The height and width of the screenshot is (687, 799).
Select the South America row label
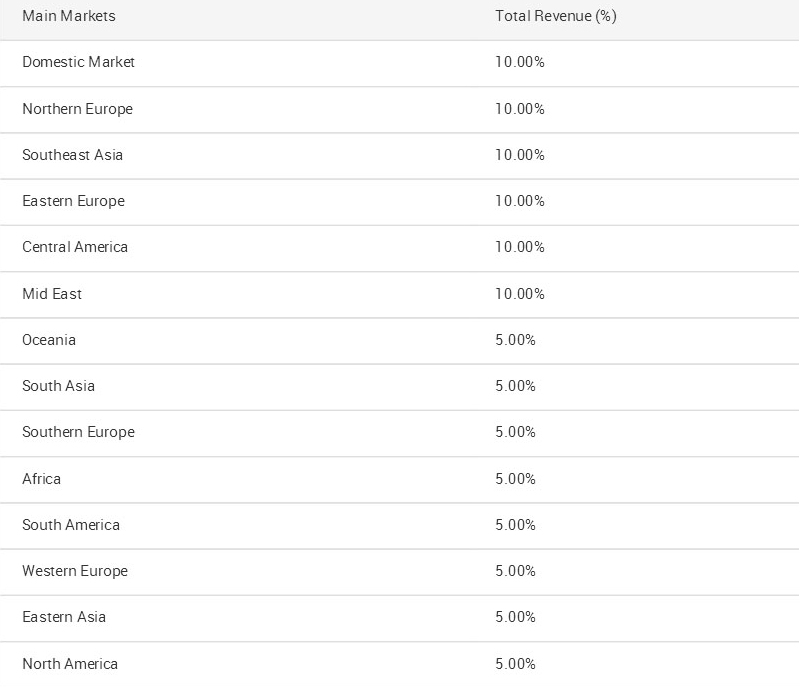click(x=71, y=524)
